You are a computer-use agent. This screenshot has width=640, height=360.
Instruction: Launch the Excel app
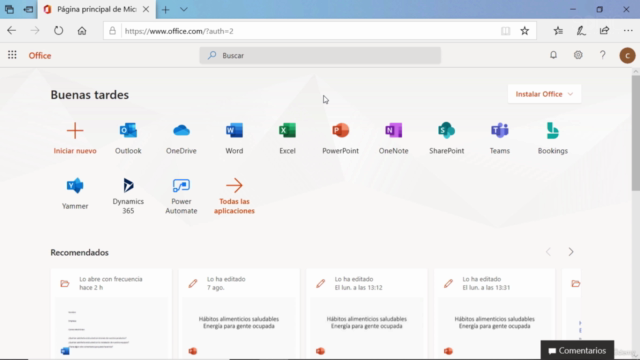(287, 138)
